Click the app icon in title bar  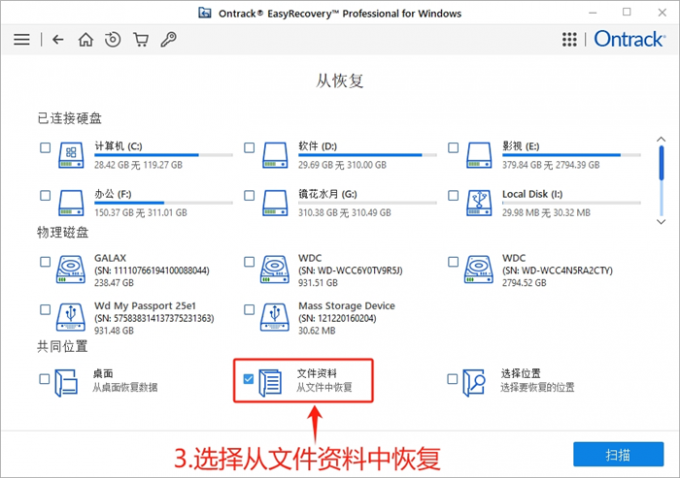[205, 13]
